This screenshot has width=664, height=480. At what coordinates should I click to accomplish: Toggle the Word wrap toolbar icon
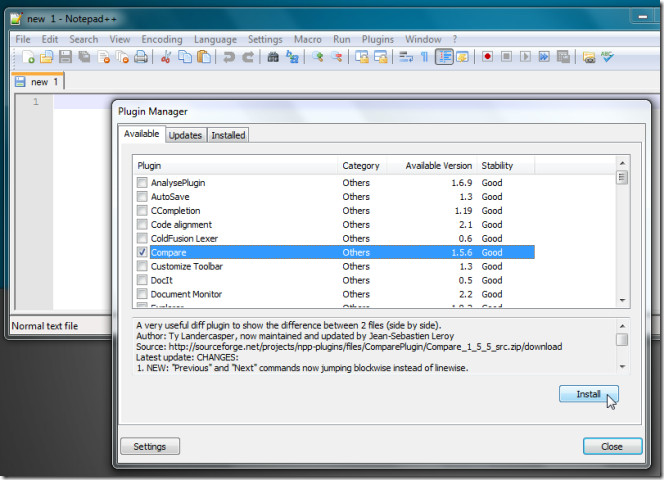click(406, 57)
